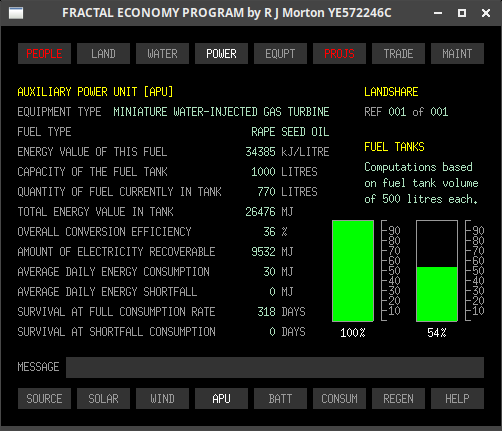
Task: Click the FUEL TYPE label
Action: click(x=44, y=132)
